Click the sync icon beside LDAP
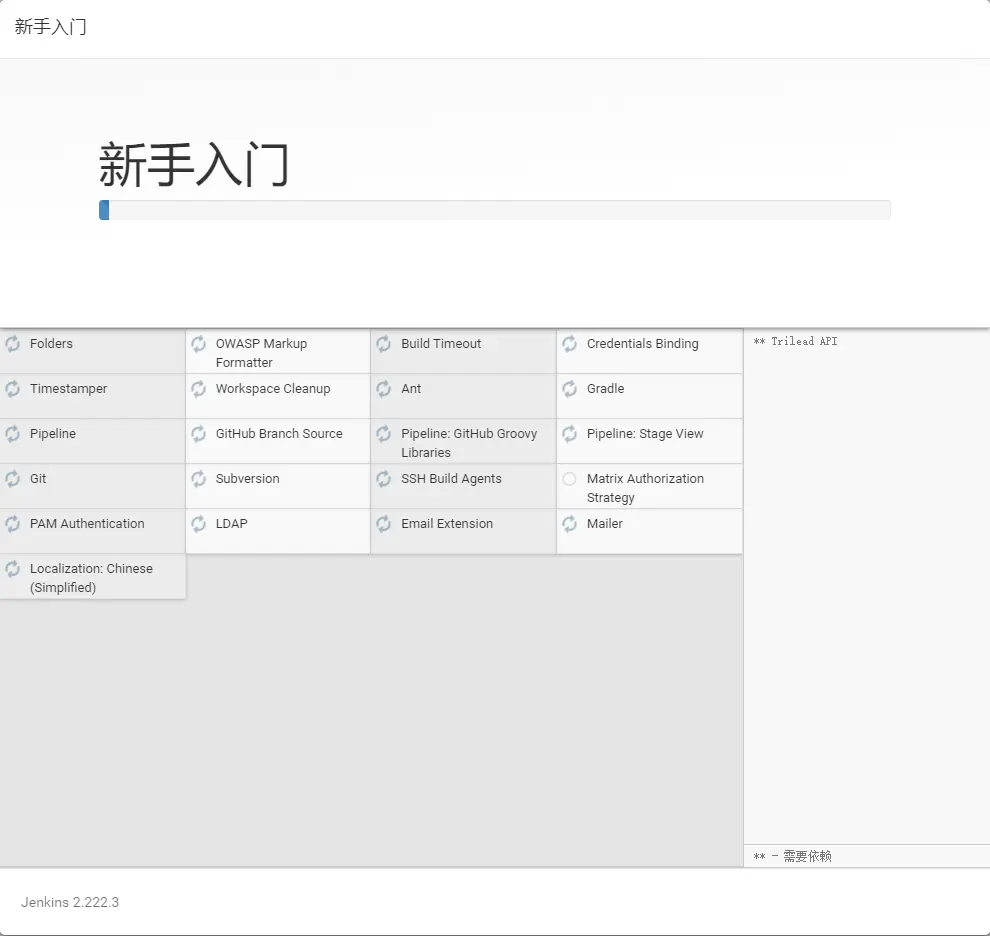The height and width of the screenshot is (936, 990). 198,524
